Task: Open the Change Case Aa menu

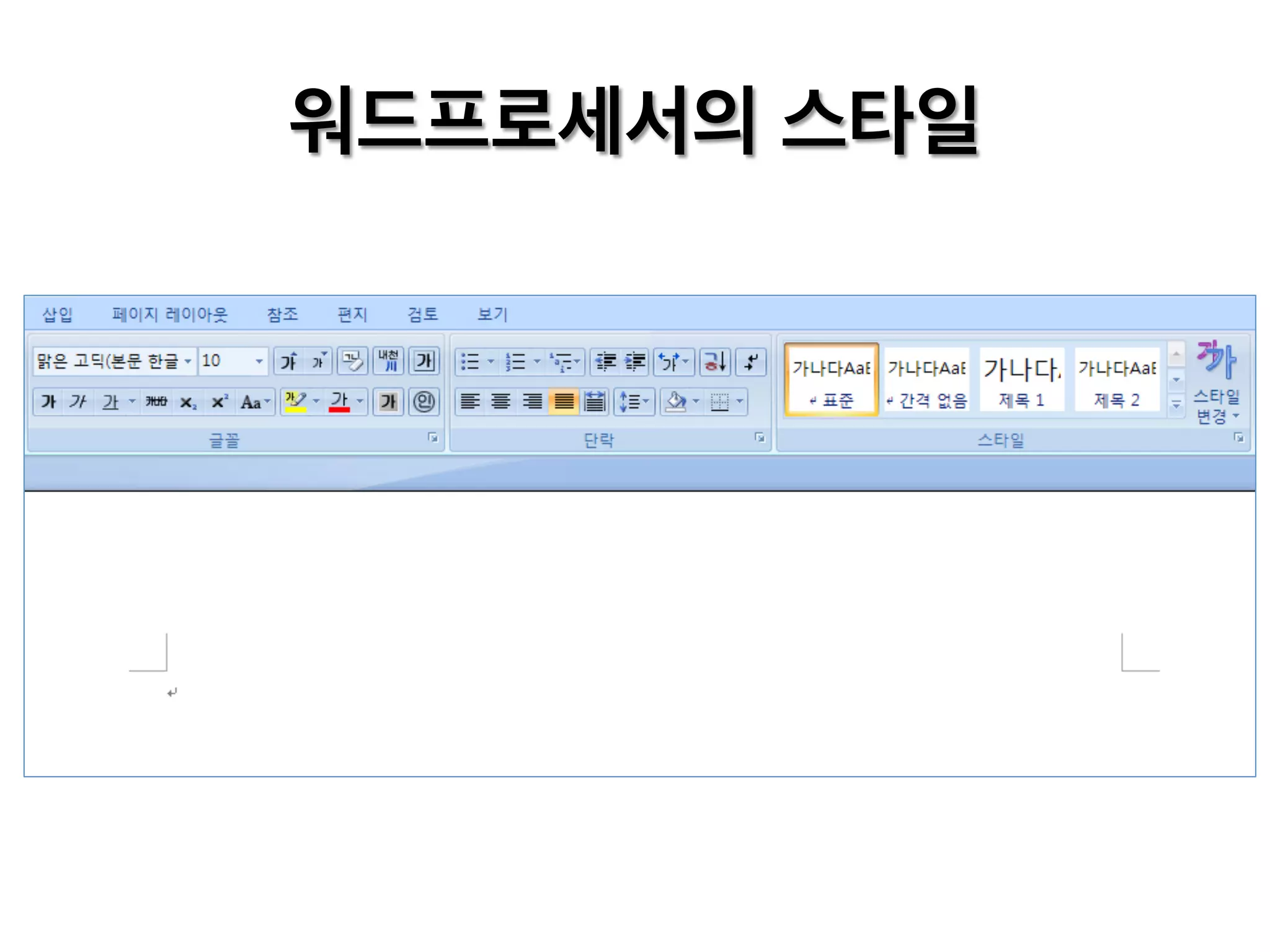Action: click(255, 402)
